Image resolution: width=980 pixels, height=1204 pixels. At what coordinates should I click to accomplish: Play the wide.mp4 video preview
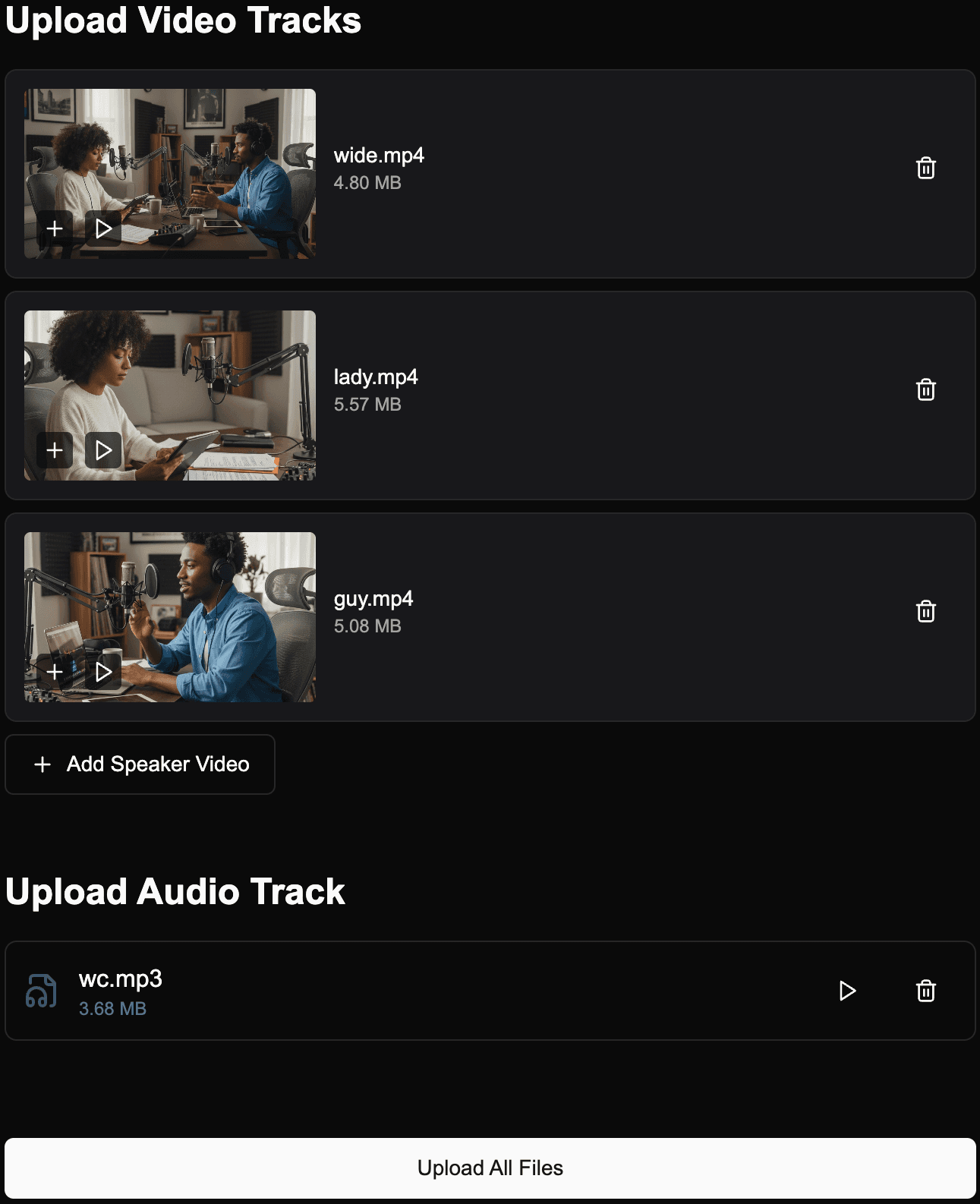[103, 229]
